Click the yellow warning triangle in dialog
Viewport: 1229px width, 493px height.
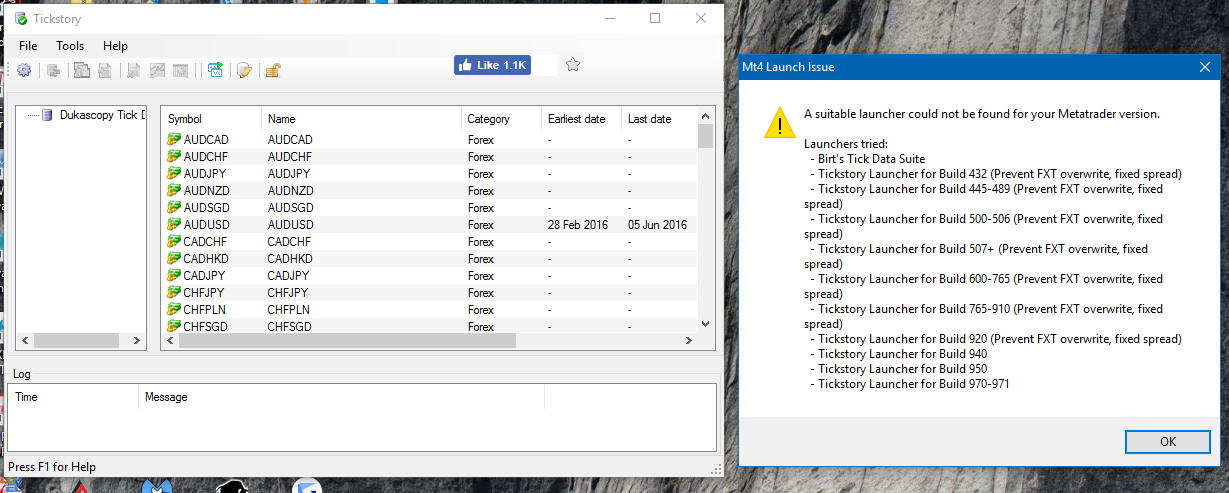(779, 121)
